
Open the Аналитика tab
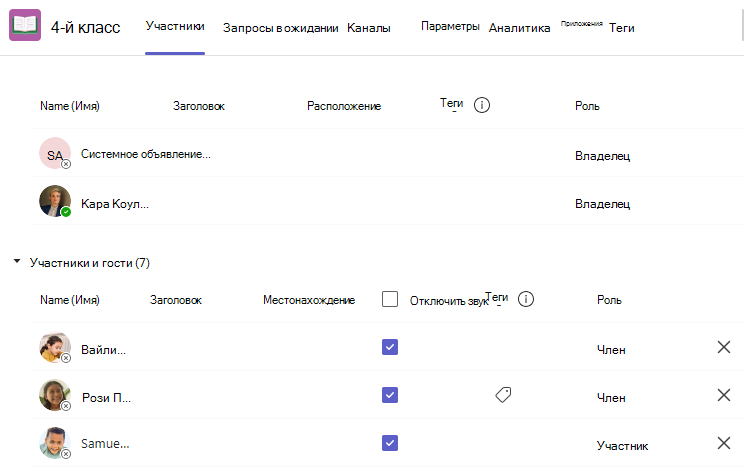coord(520,28)
